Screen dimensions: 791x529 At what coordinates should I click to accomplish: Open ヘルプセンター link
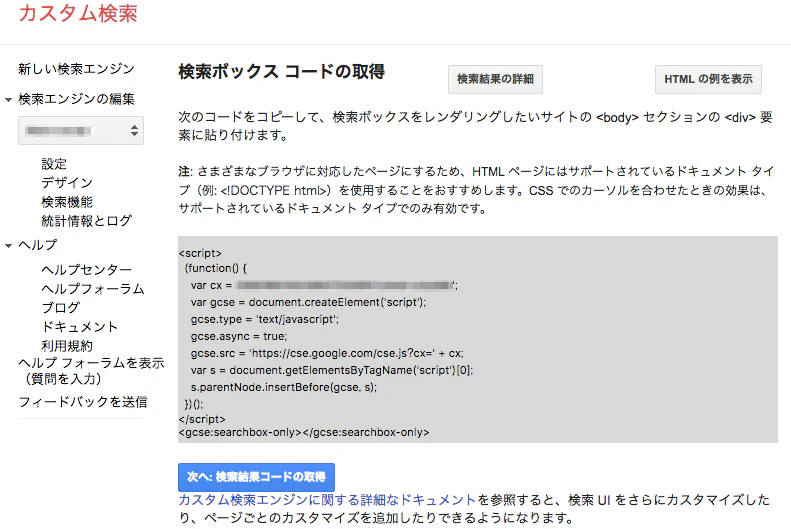87,270
